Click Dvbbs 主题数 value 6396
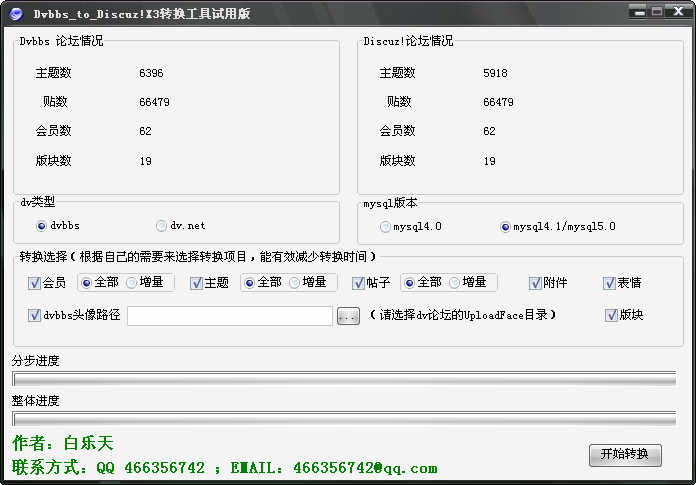 [151, 73]
